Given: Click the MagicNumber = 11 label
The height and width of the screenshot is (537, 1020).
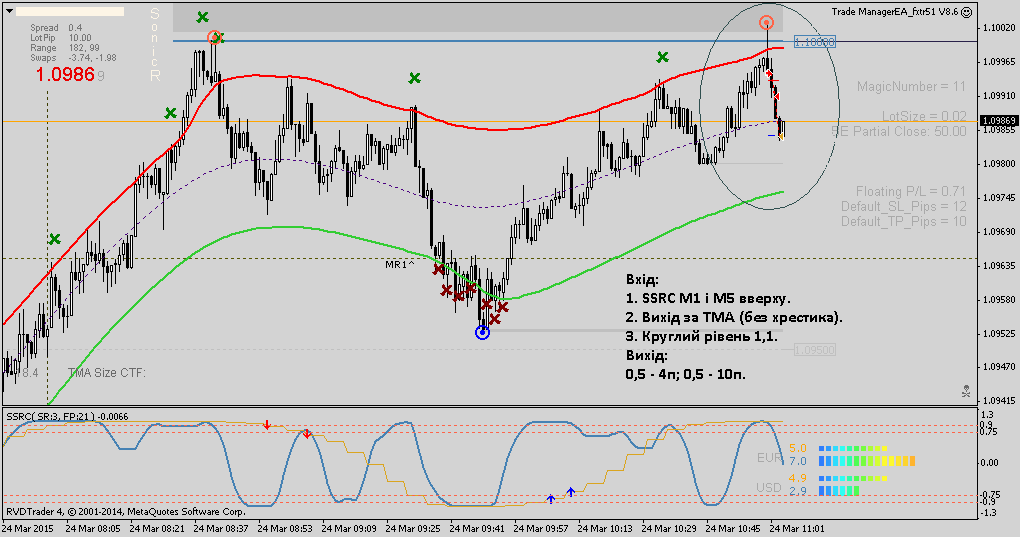Looking at the screenshot, I should [x=911, y=86].
